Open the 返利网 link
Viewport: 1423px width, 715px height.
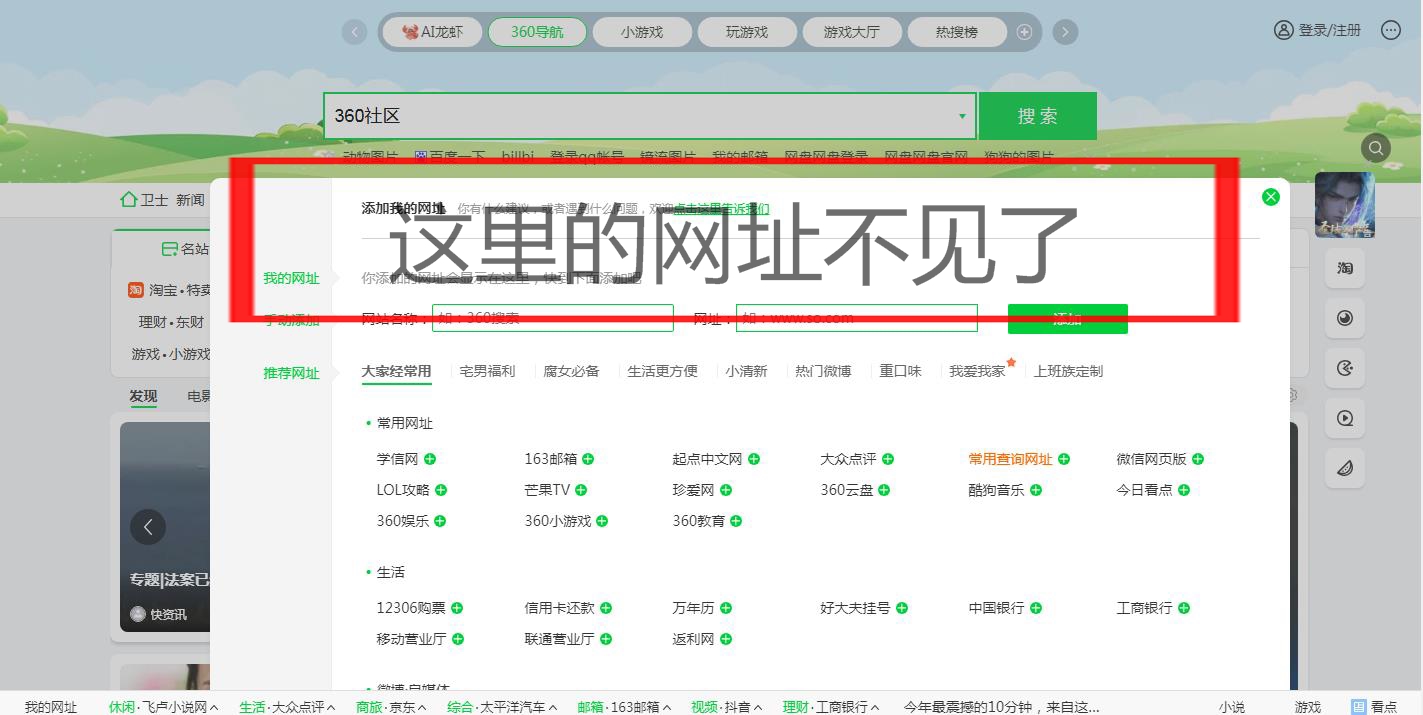point(693,639)
